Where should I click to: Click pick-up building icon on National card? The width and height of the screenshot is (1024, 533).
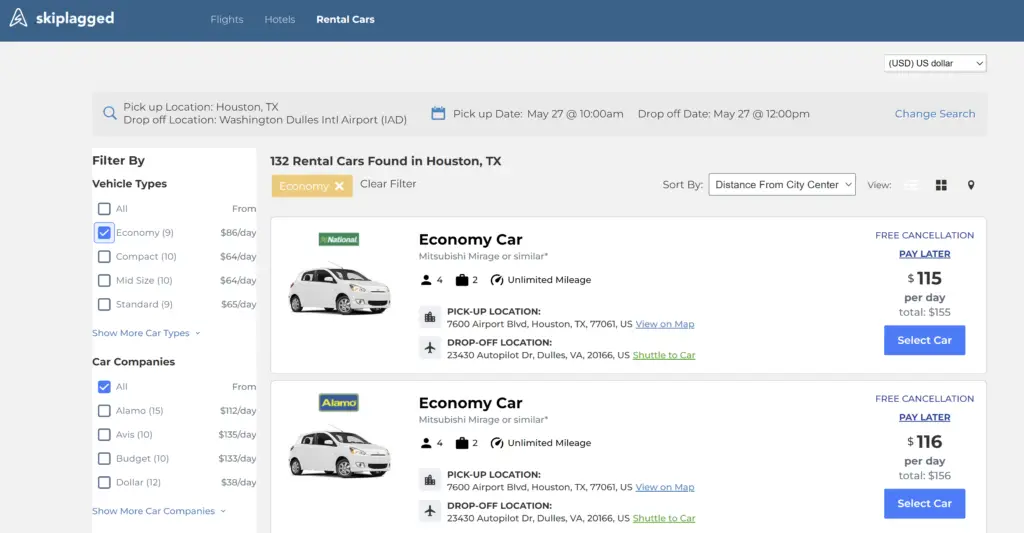430,317
